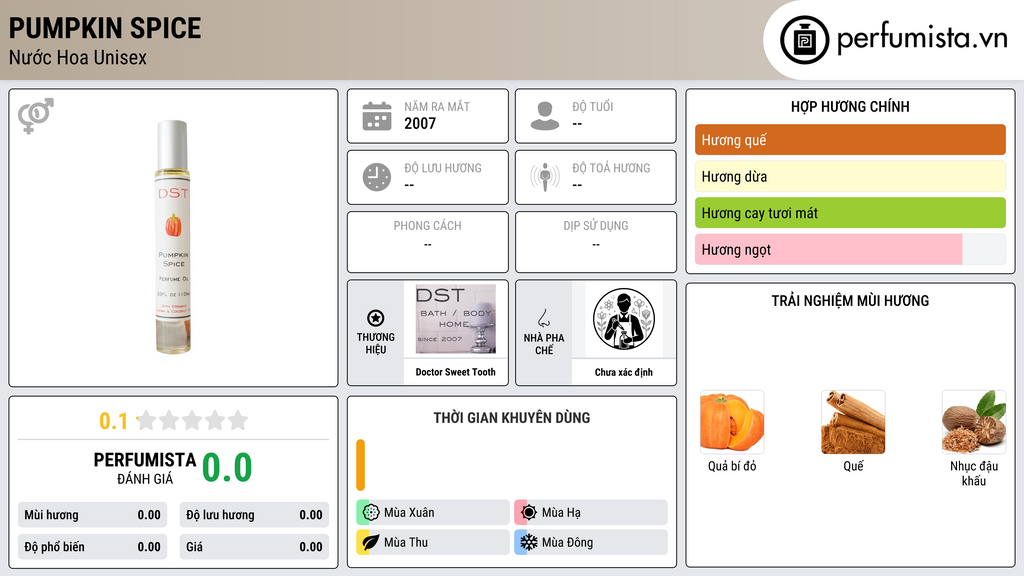Click the nose icon above Nhà pha chế

pos(543,319)
